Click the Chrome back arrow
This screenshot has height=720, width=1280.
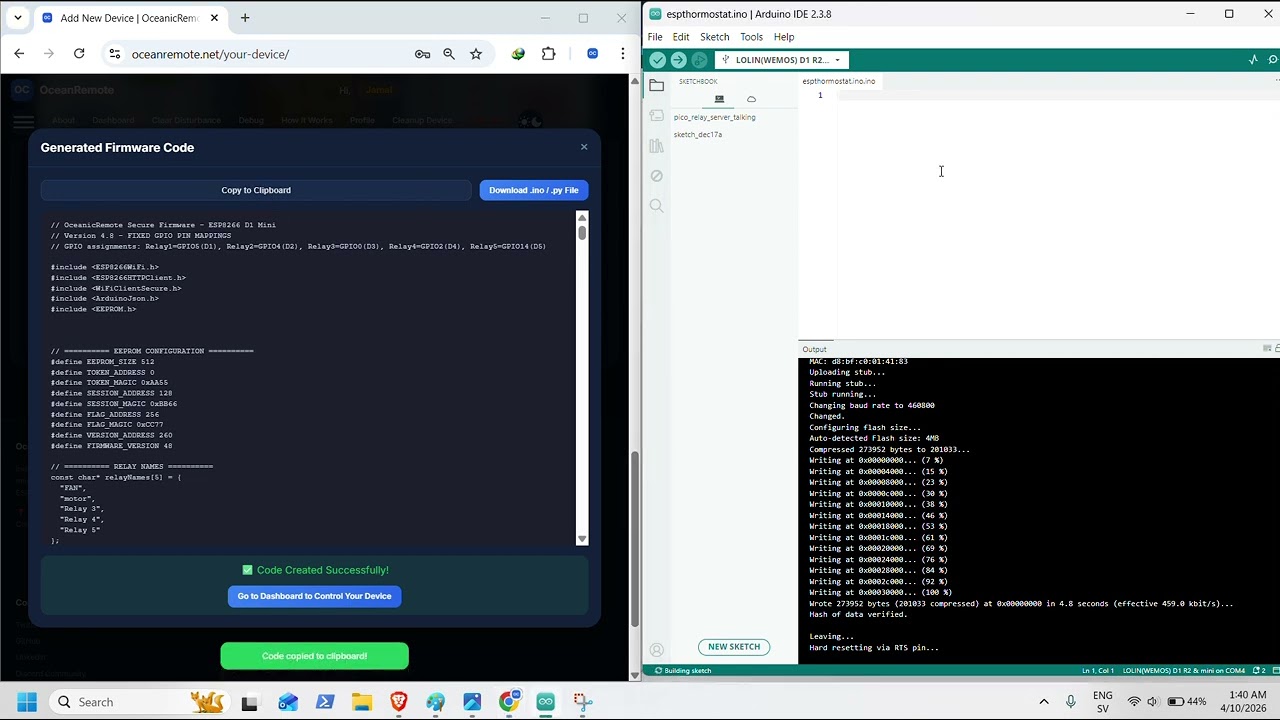point(19,54)
